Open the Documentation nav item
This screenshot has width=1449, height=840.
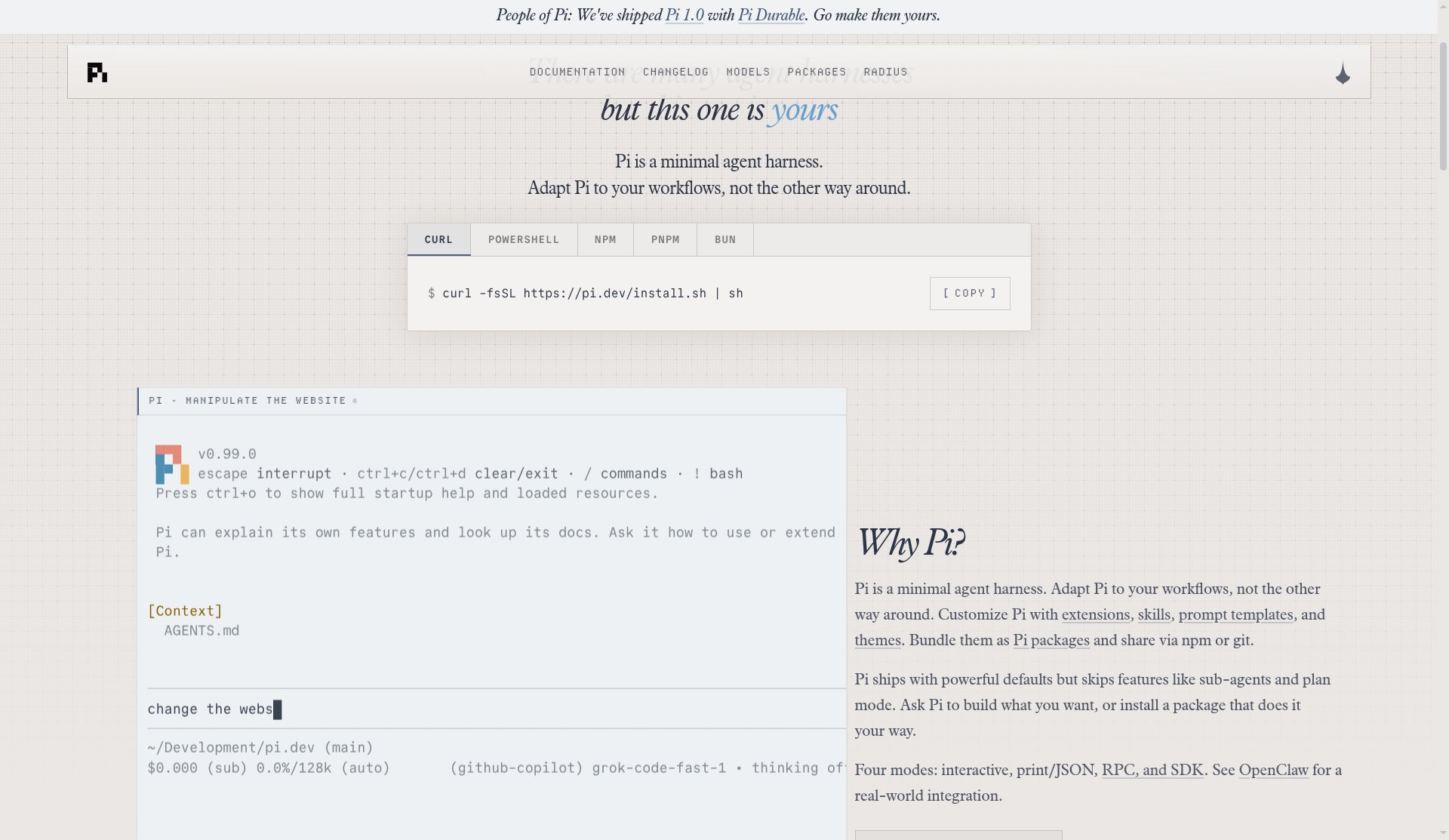point(577,72)
